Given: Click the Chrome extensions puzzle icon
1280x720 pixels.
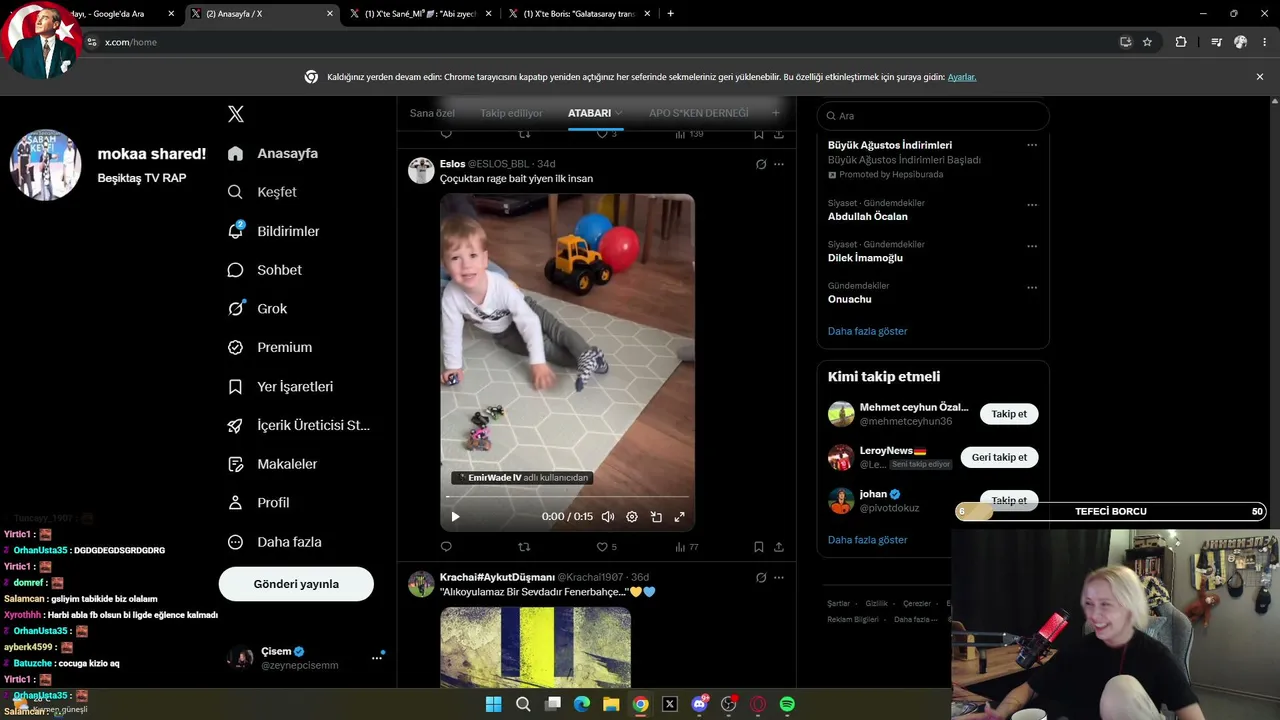Looking at the screenshot, I should click(1181, 42).
